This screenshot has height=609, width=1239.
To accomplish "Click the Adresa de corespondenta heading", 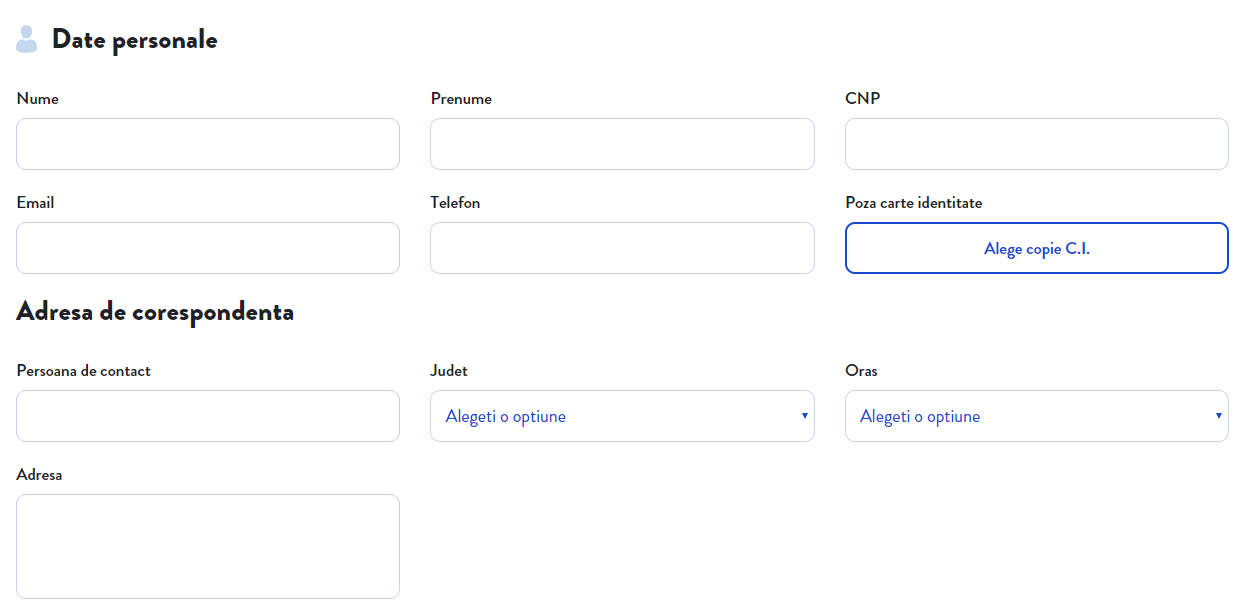I will (x=155, y=312).
